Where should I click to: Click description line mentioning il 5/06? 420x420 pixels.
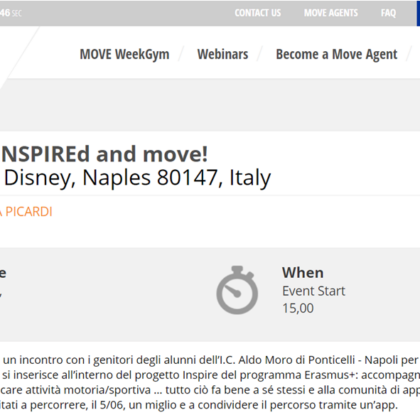coord(199,405)
